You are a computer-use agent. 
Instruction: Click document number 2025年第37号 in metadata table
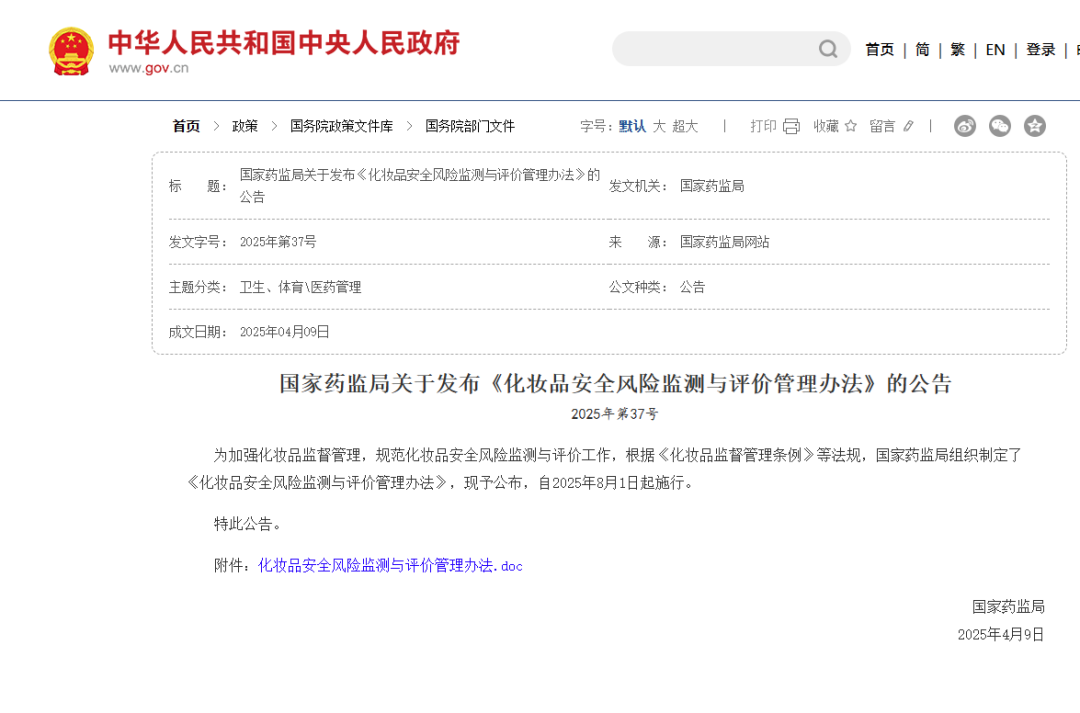(x=278, y=242)
